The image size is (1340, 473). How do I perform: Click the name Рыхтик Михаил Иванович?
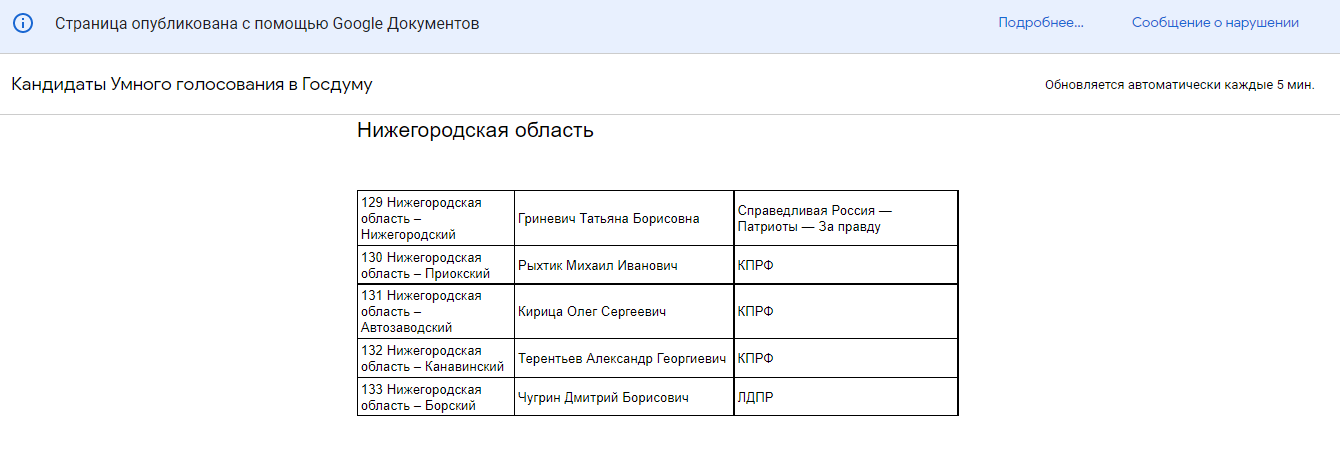(x=598, y=265)
